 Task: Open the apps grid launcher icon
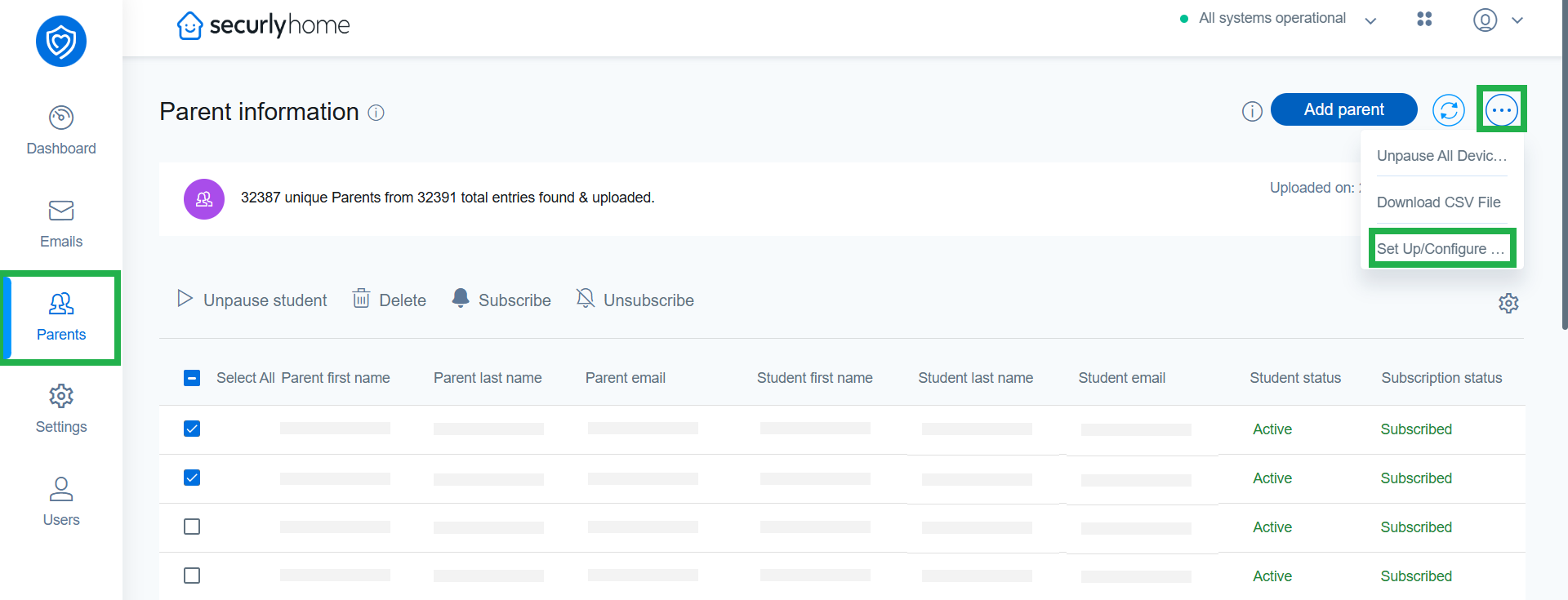pyautogui.click(x=1424, y=19)
